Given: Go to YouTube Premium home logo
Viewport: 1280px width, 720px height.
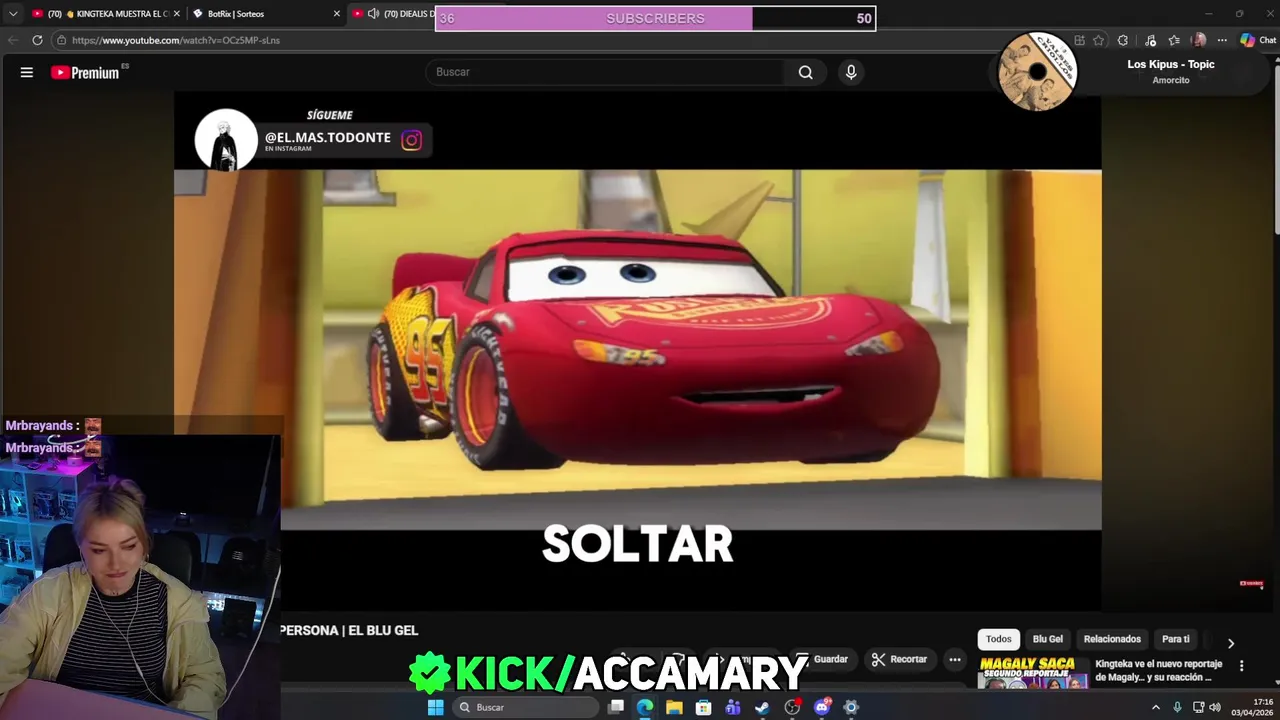Looking at the screenshot, I should tap(85, 72).
